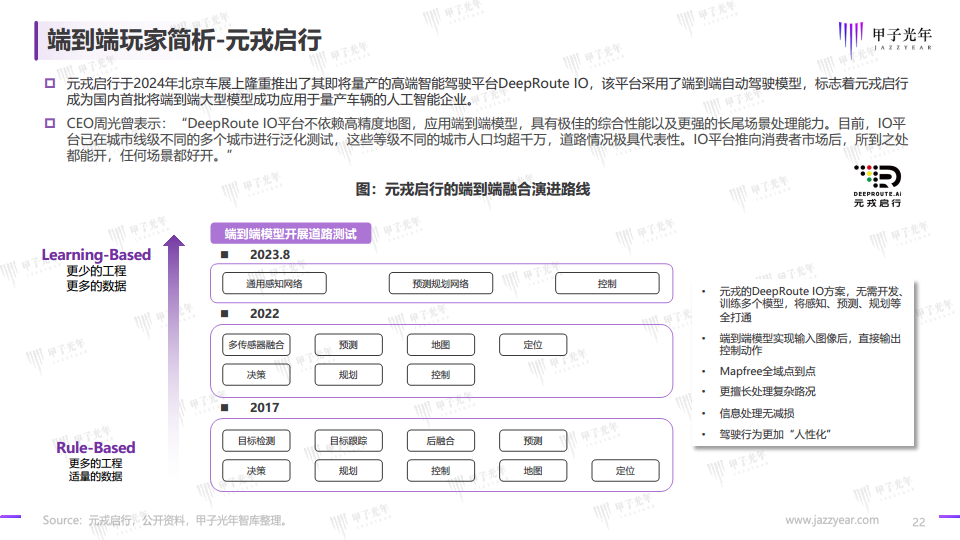Select the 后融合 box

tap(441, 441)
